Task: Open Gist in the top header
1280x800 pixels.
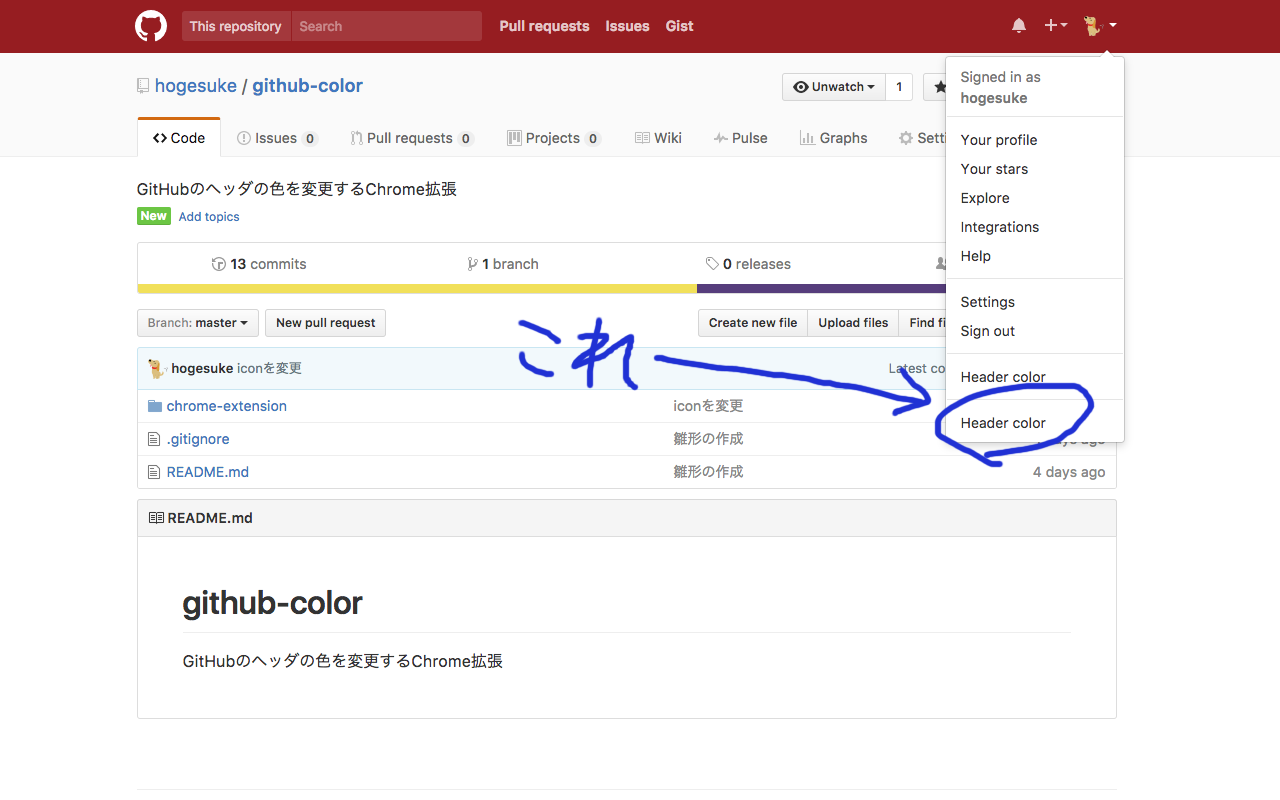Action: pos(679,26)
